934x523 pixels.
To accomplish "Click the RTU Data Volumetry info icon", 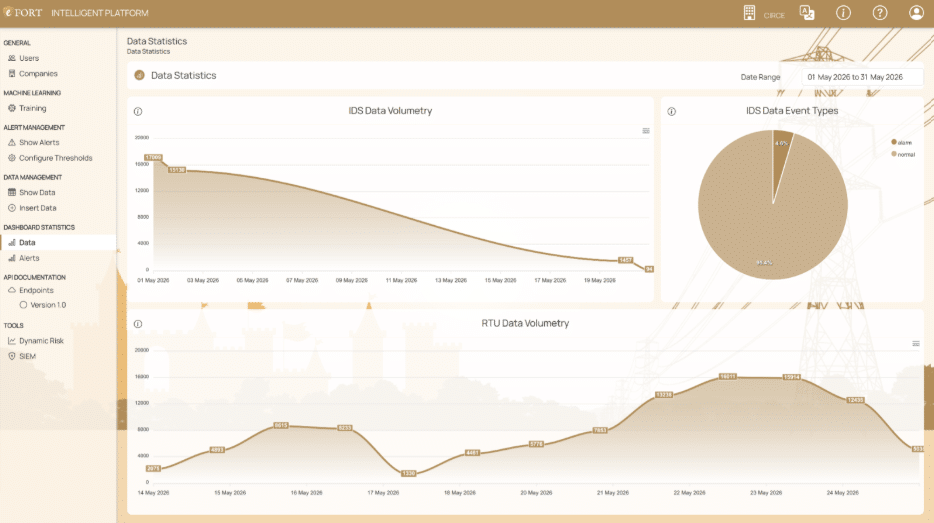I will point(138,324).
